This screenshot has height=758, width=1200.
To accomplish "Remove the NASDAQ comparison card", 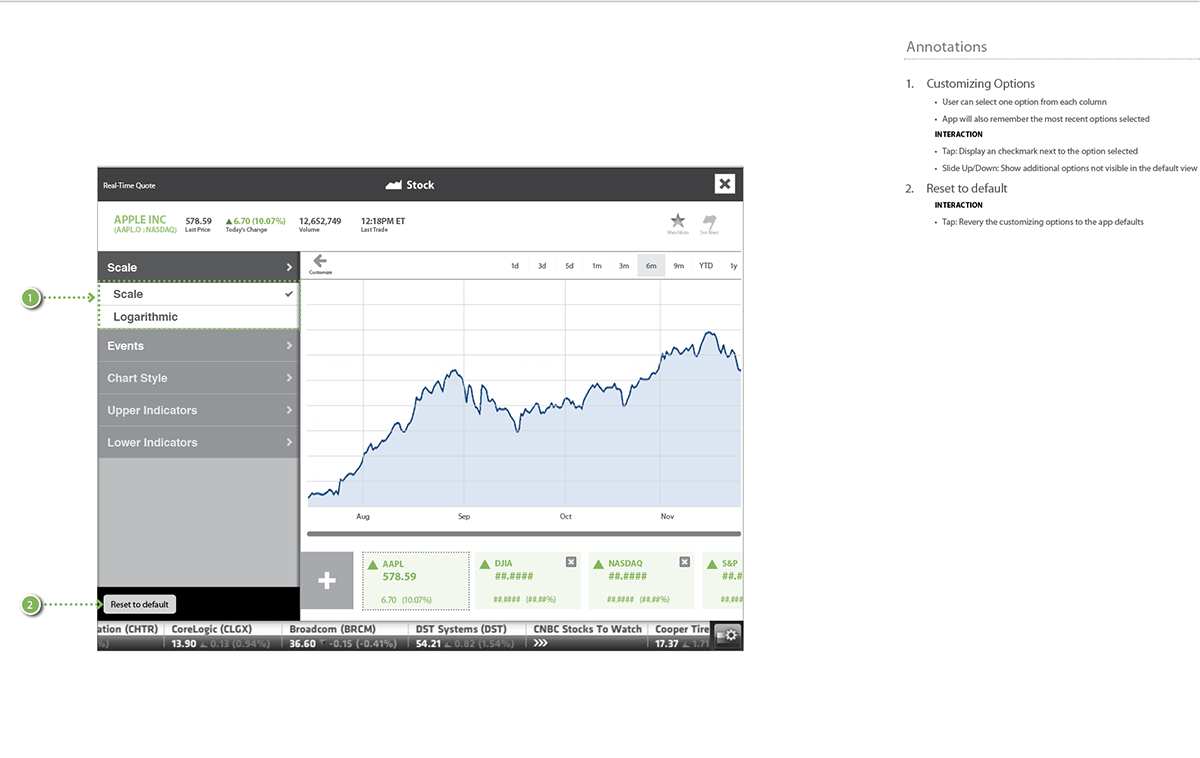I will pos(684,562).
